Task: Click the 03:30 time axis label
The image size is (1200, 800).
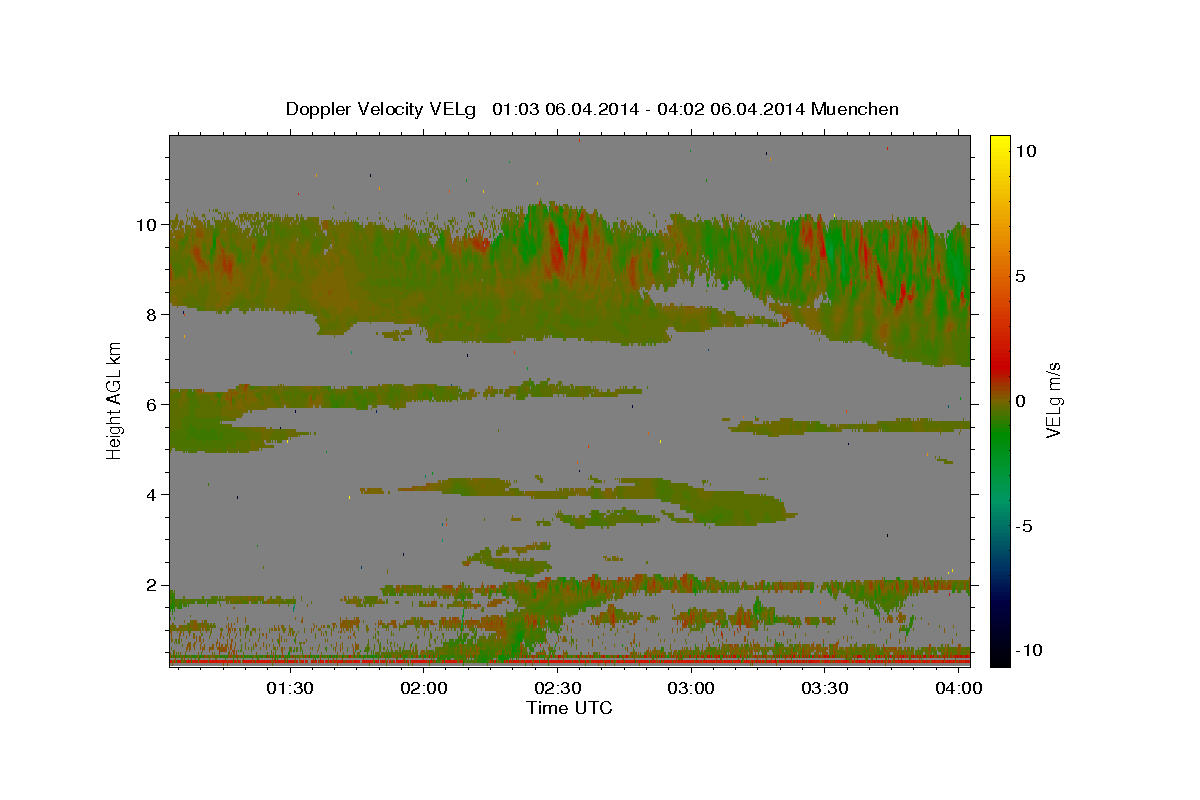Action: 825,688
